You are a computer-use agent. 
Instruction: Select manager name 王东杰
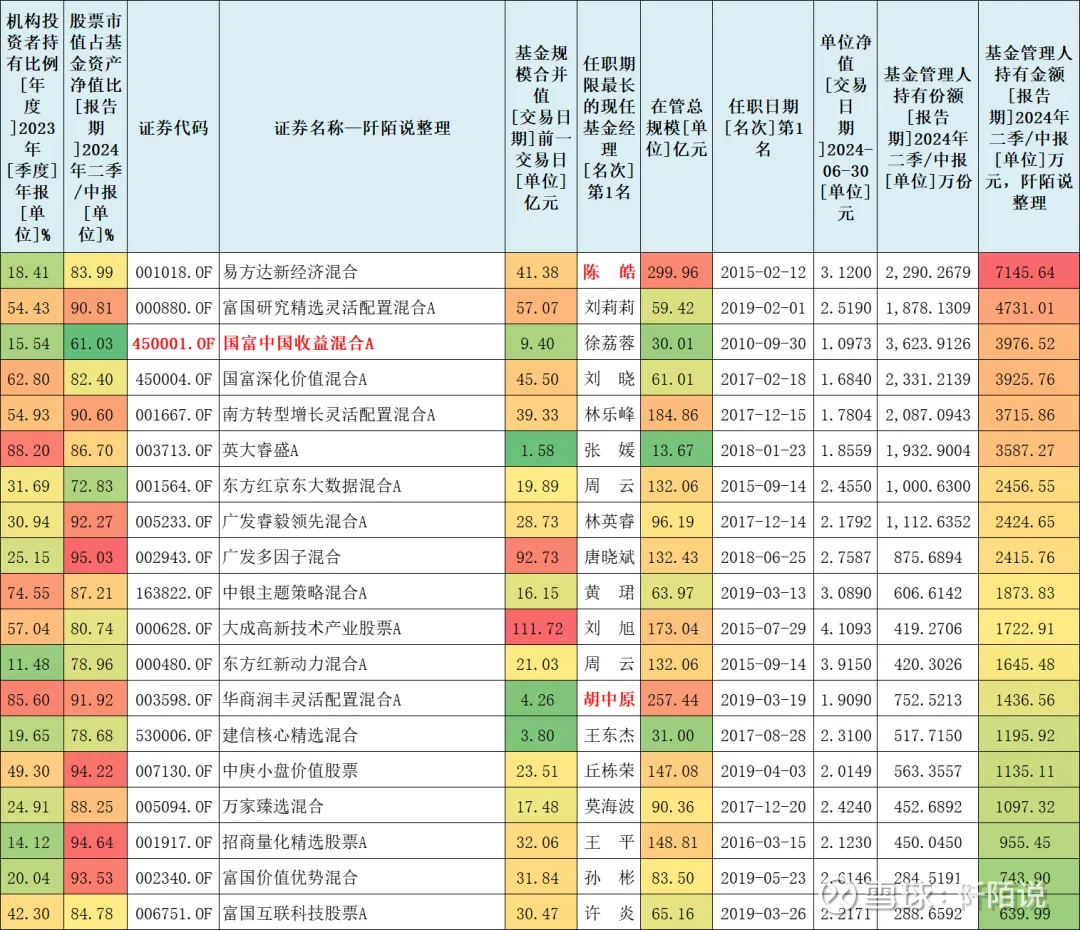click(609, 735)
